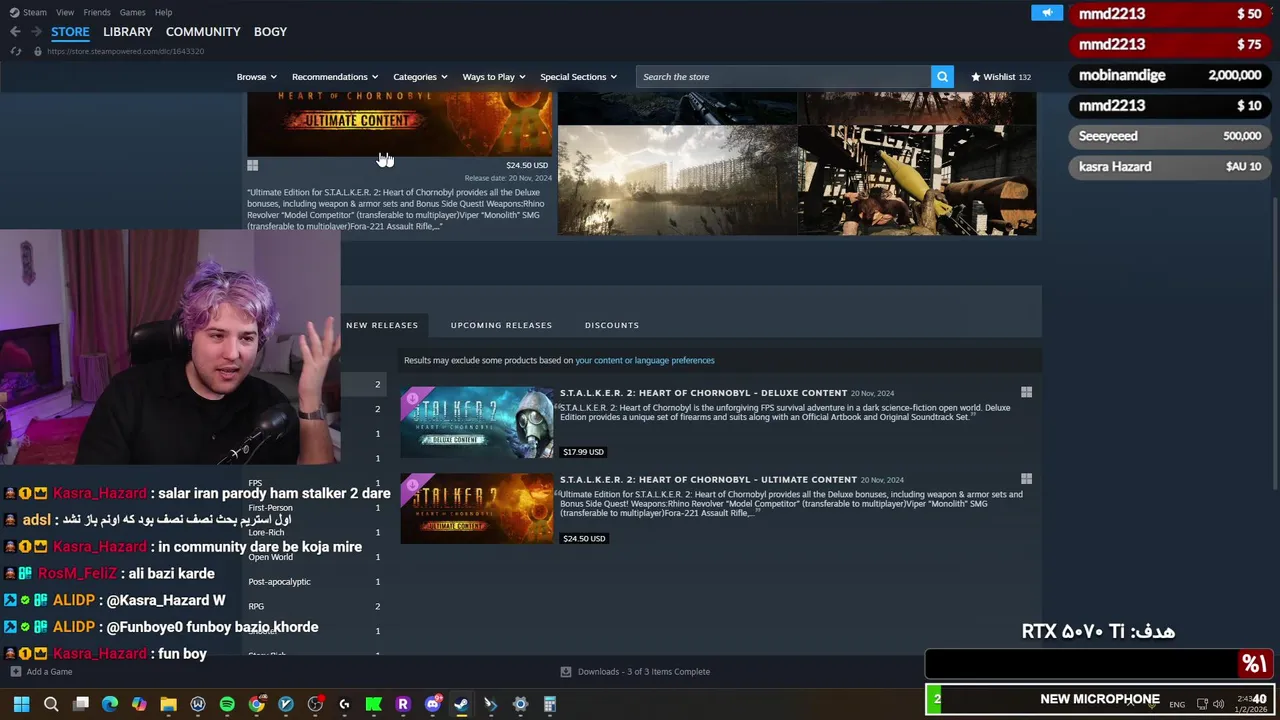Click the search magnifier button in store
Image resolution: width=1280 pixels, height=720 pixels.
(x=942, y=77)
